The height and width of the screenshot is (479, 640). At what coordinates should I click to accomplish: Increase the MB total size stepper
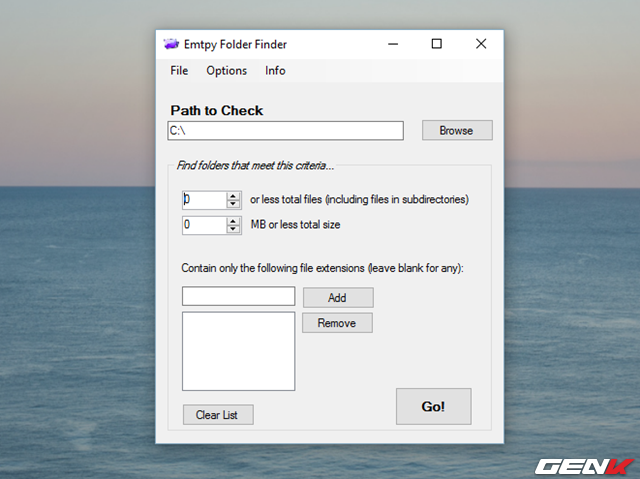click(234, 221)
